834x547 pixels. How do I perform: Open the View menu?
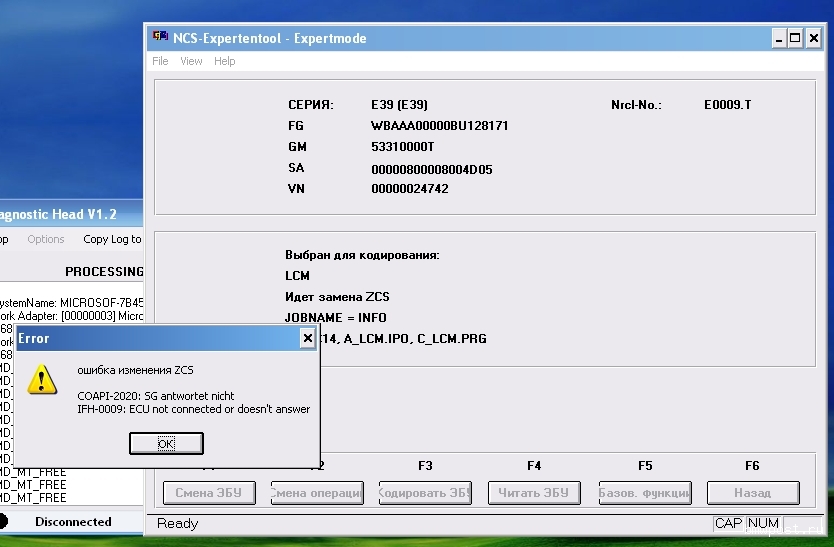click(191, 61)
